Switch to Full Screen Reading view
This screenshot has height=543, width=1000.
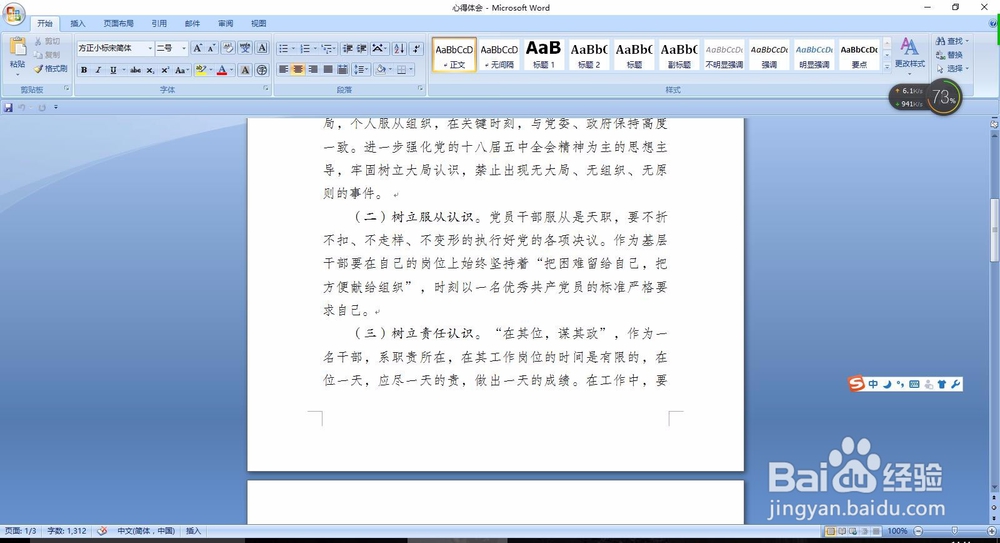[x=842, y=531]
